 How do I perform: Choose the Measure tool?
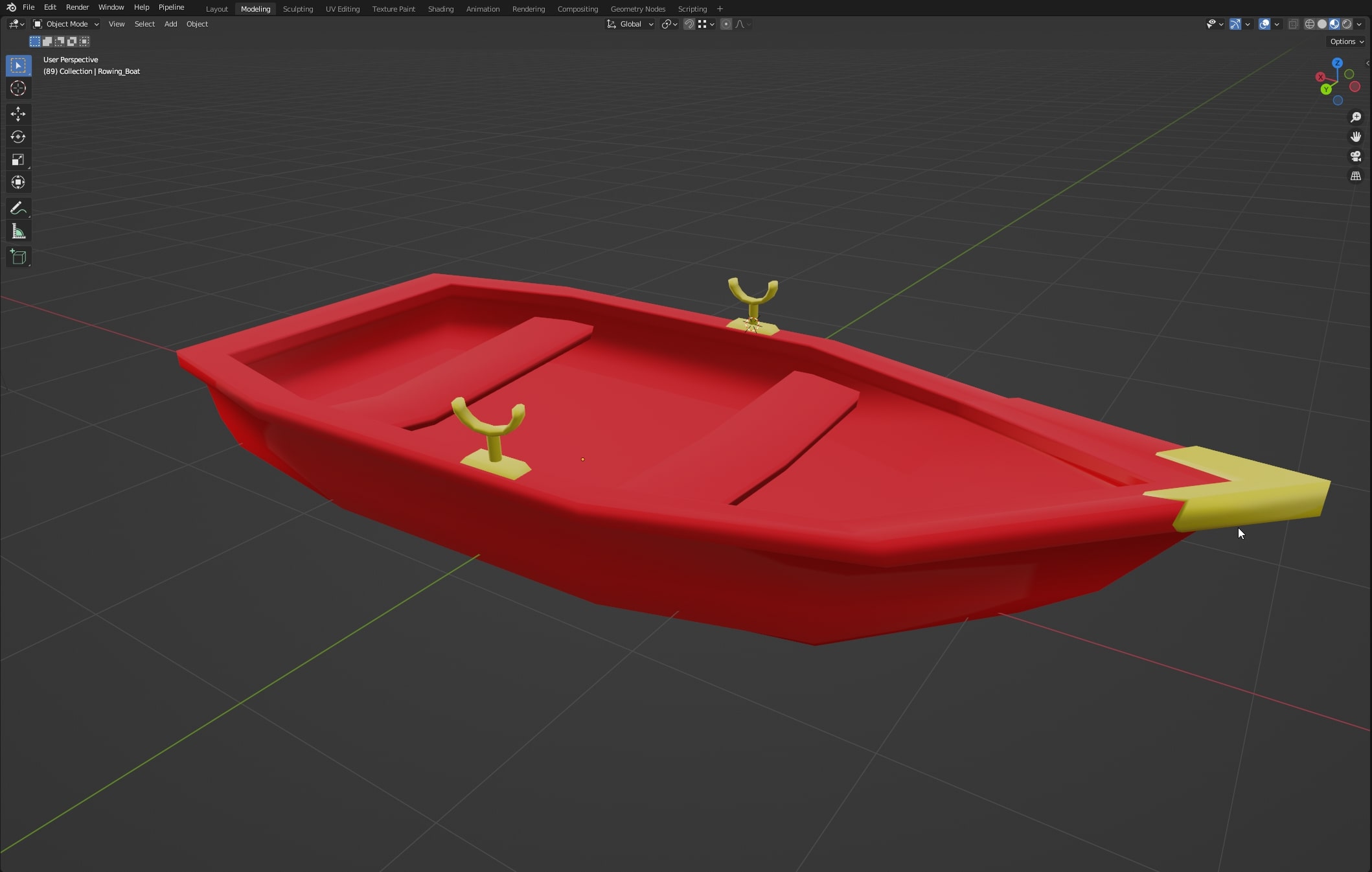pyautogui.click(x=18, y=231)
